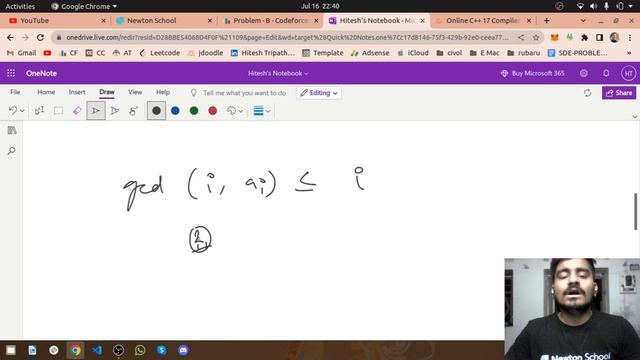Open the E Mac bookmark folder
Viewport: 640px width, 360px height.
pyautogui.click(x=484, y=53)
